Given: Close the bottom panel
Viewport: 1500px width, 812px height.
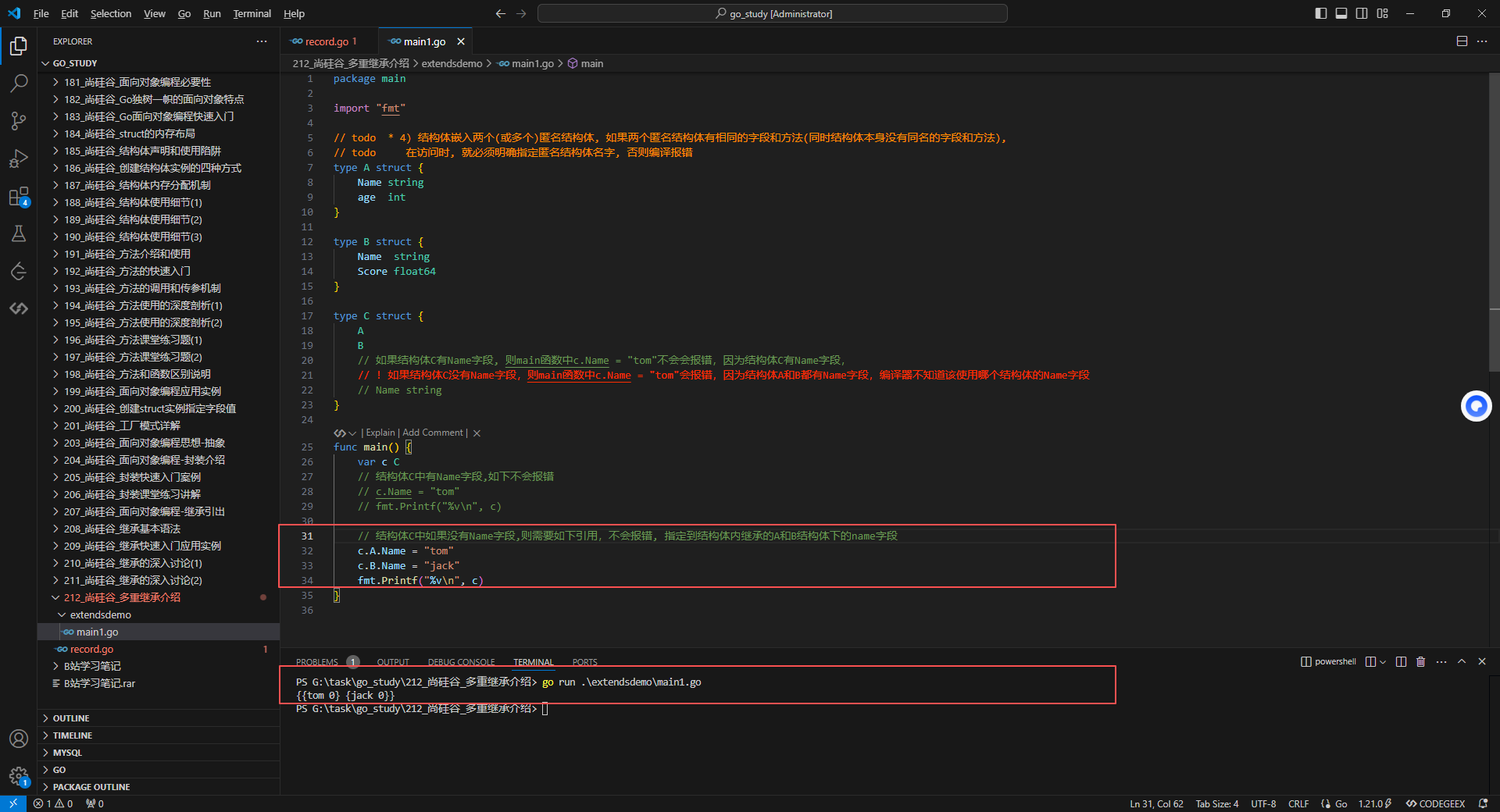Looking at the screenshot, I should pos(1482,661).
